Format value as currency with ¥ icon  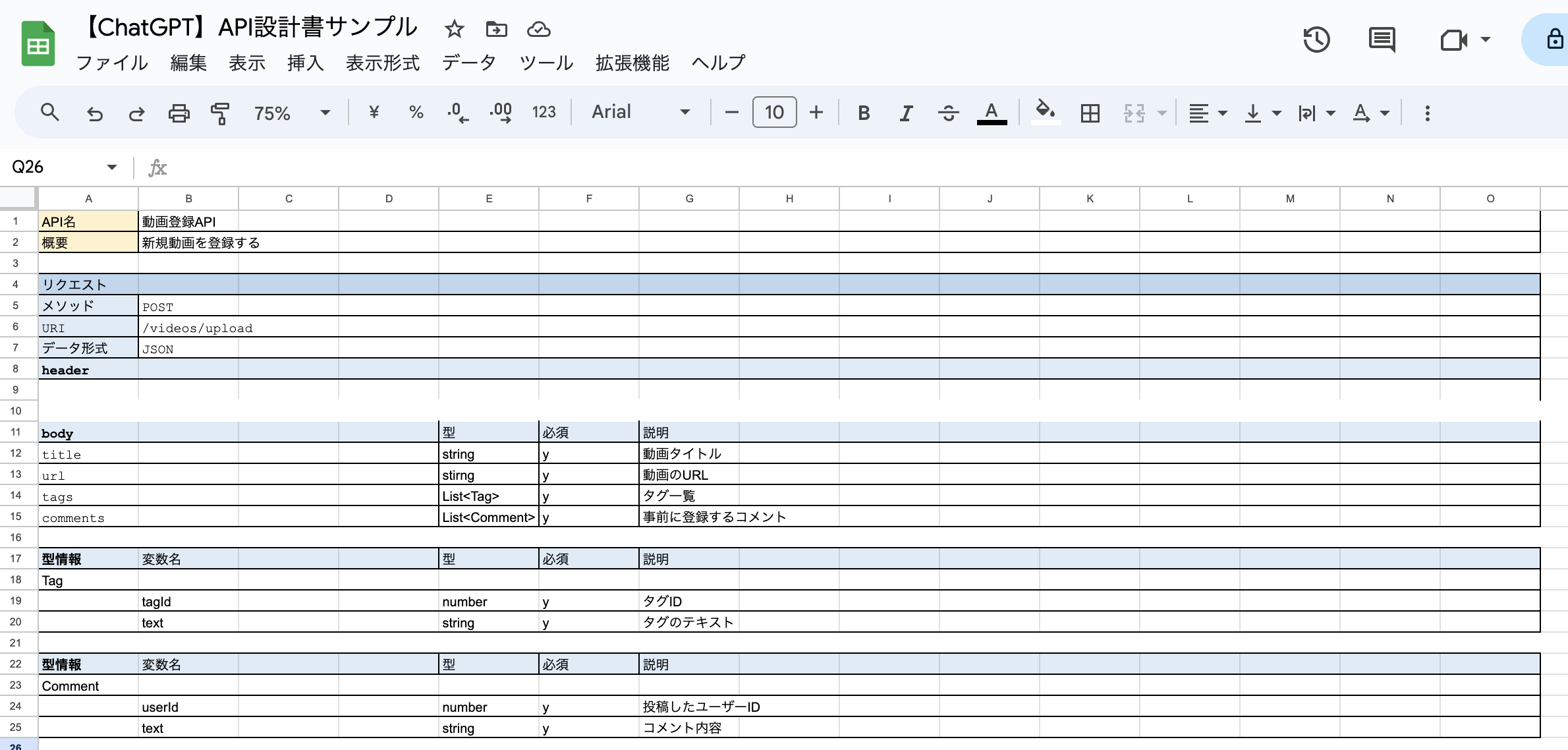[374, 112]
